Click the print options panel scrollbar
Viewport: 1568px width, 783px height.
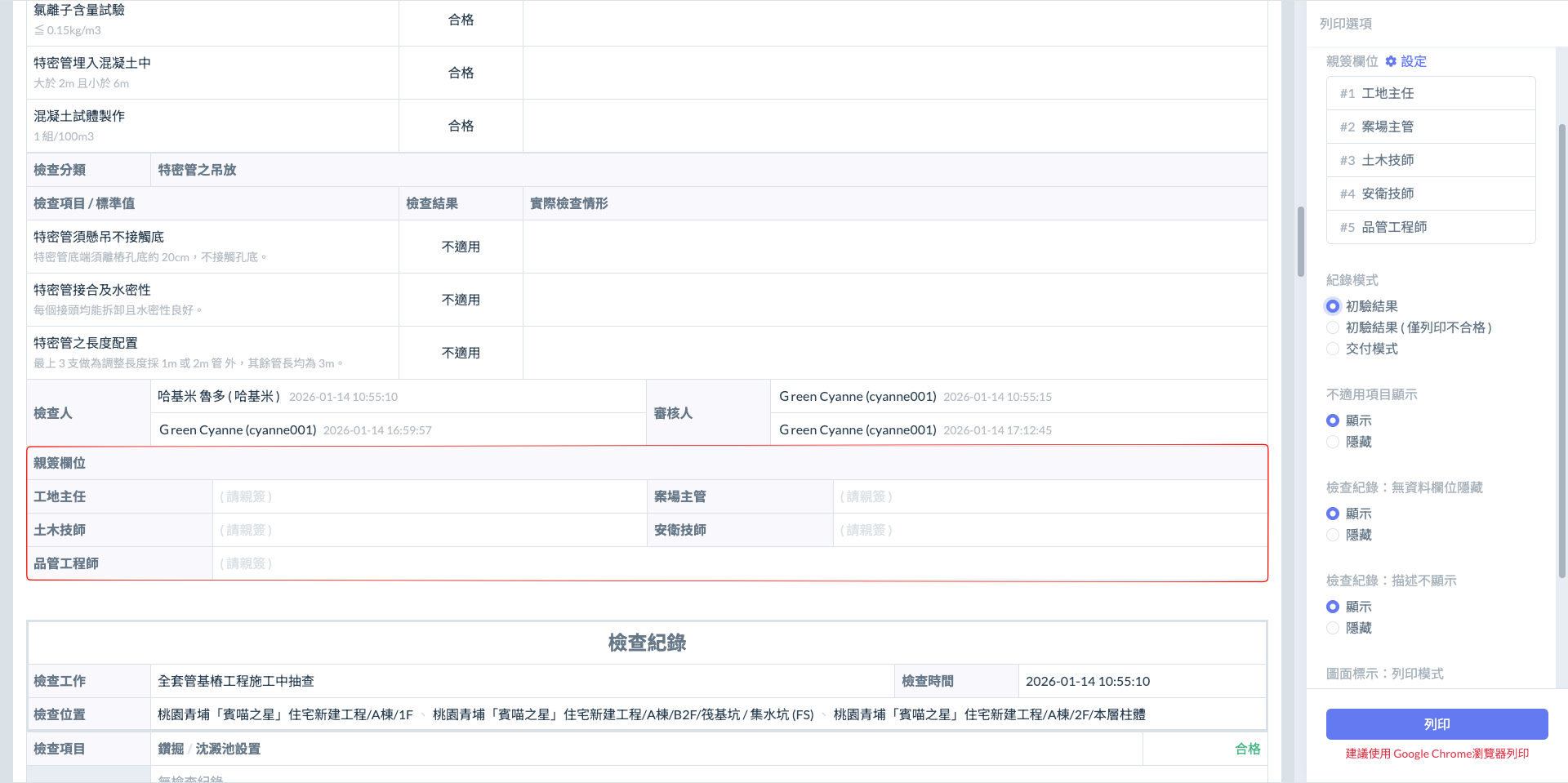[1561, 351]
